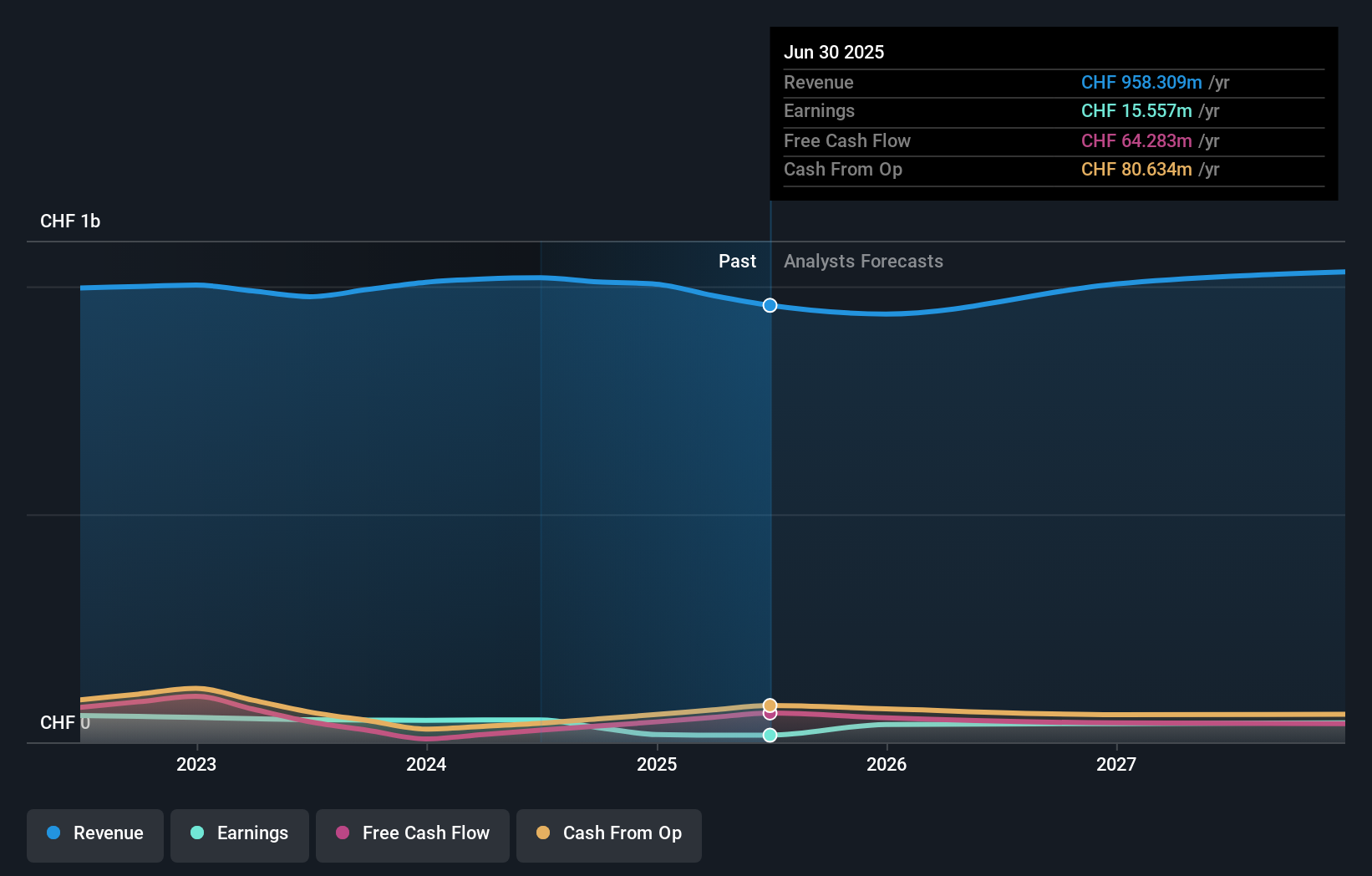
Task: Select the pink Free Cash Flow marker
Action: 770,716
